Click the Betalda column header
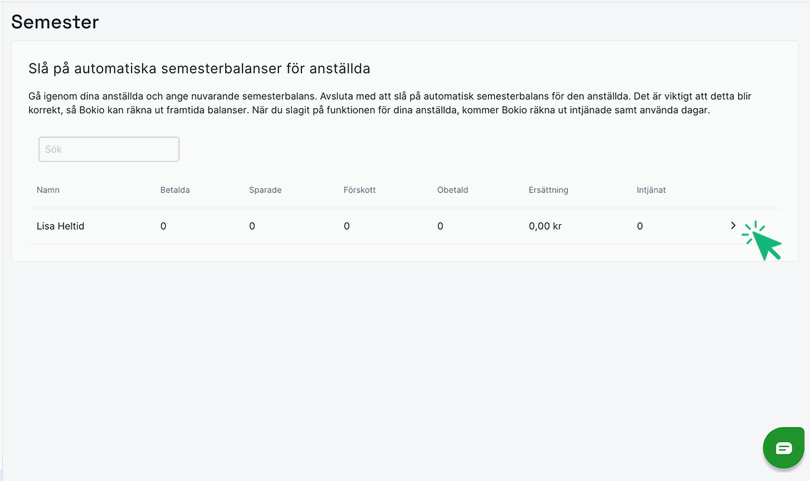The height and width of the screenshot is (481, 810). [176, 190]
